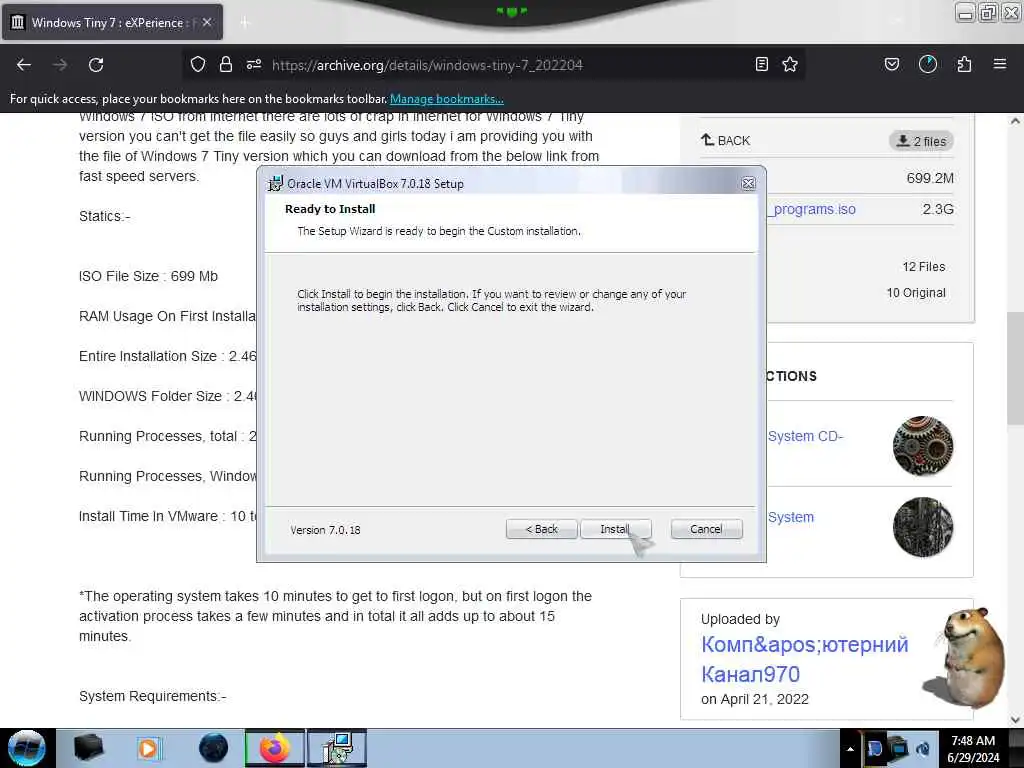The width and height of the screenshot is (1024, 768).
Task: Open the dark circular System collection thumbnail
Action: pos(922,527)
